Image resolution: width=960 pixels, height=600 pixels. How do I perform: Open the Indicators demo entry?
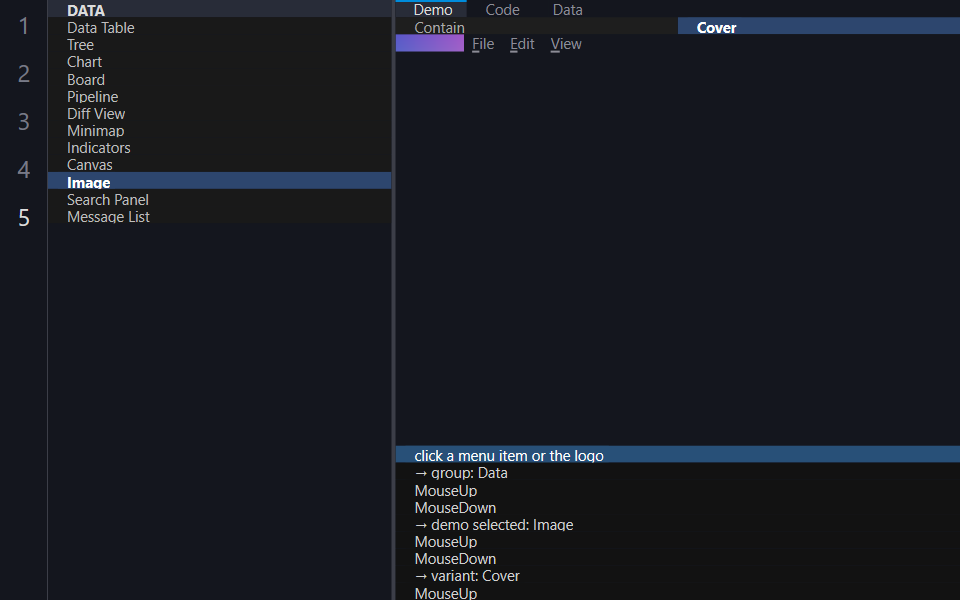point(219,148)
